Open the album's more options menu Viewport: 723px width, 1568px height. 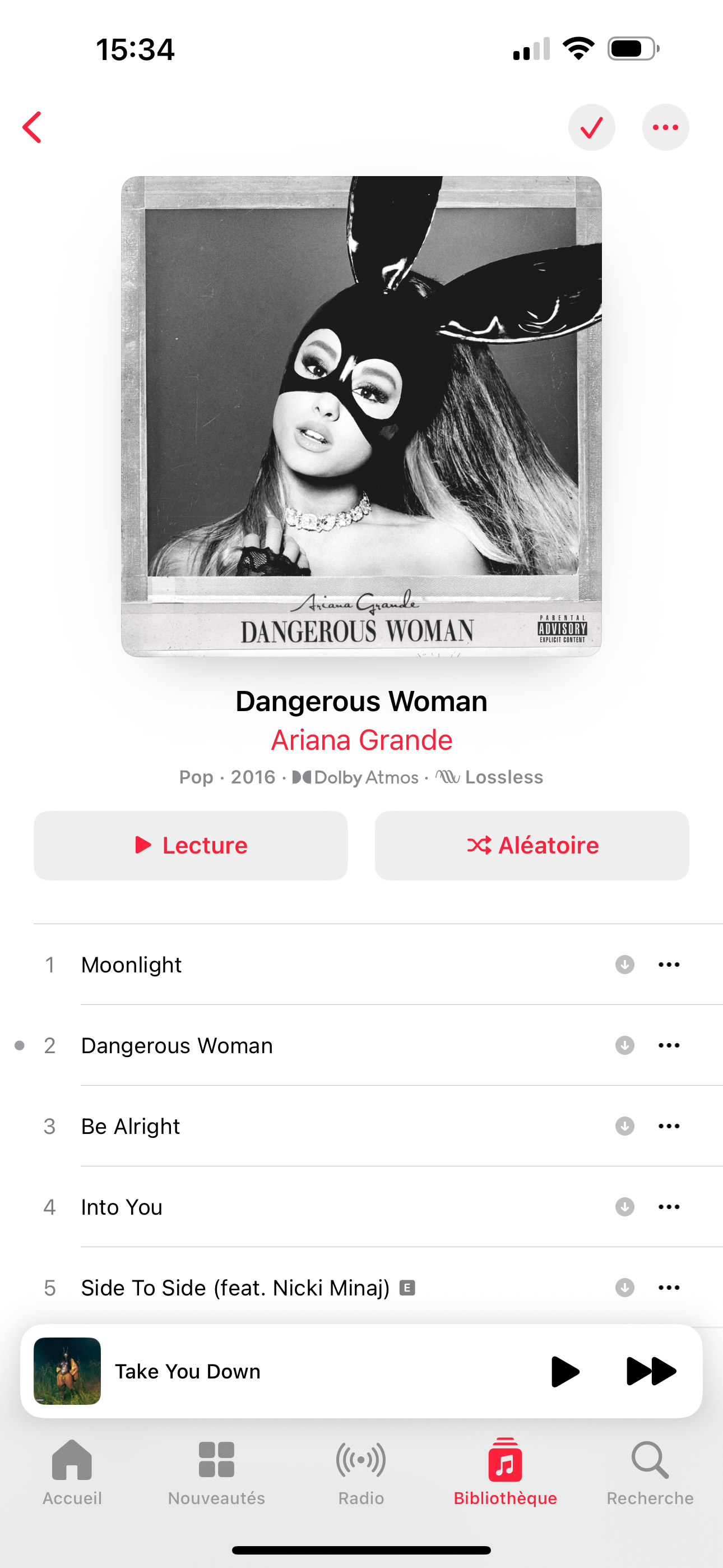click(x=665, y=127)
